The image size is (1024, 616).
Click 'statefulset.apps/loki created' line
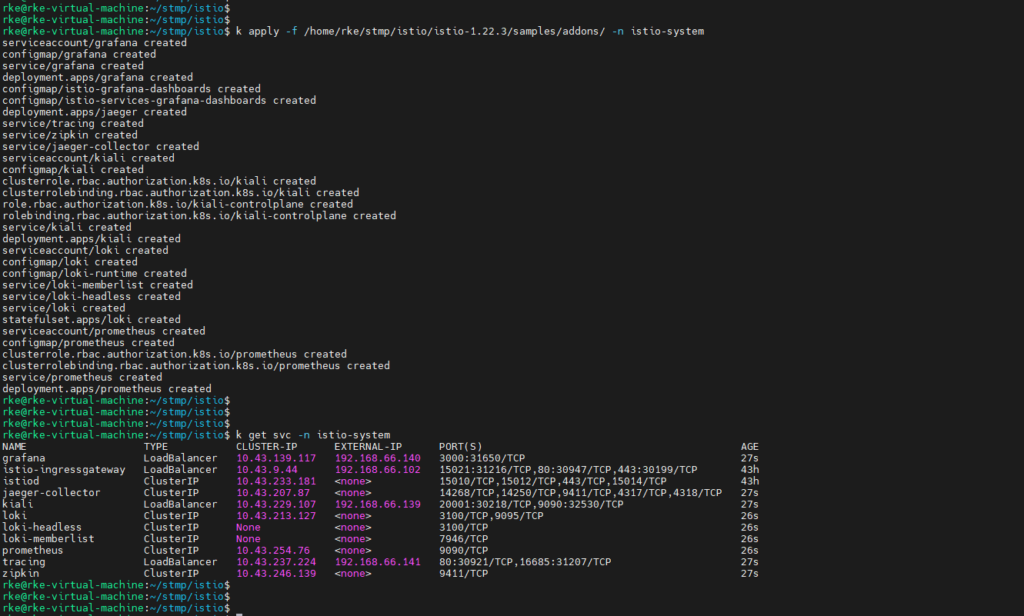(91, 320)
